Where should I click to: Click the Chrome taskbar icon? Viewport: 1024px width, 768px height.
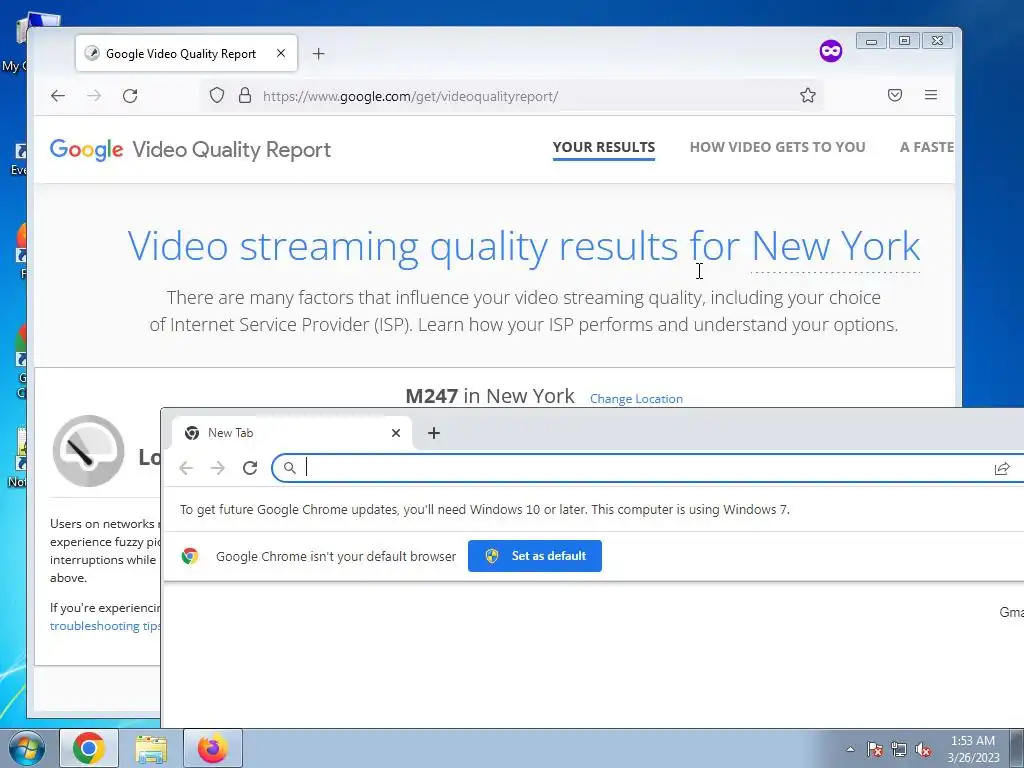click(x=89, y=748)
